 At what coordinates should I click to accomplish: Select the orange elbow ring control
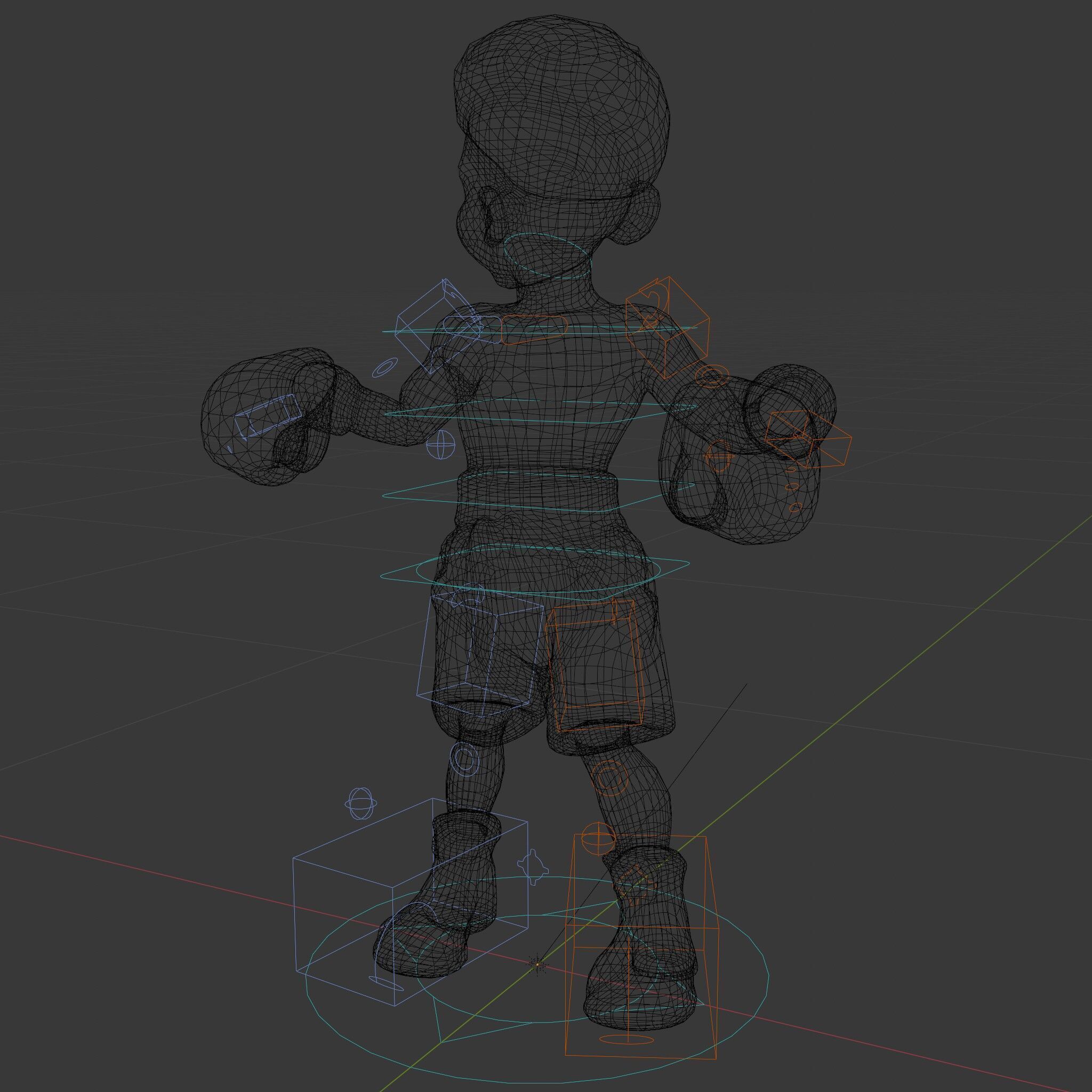point(712,375)
